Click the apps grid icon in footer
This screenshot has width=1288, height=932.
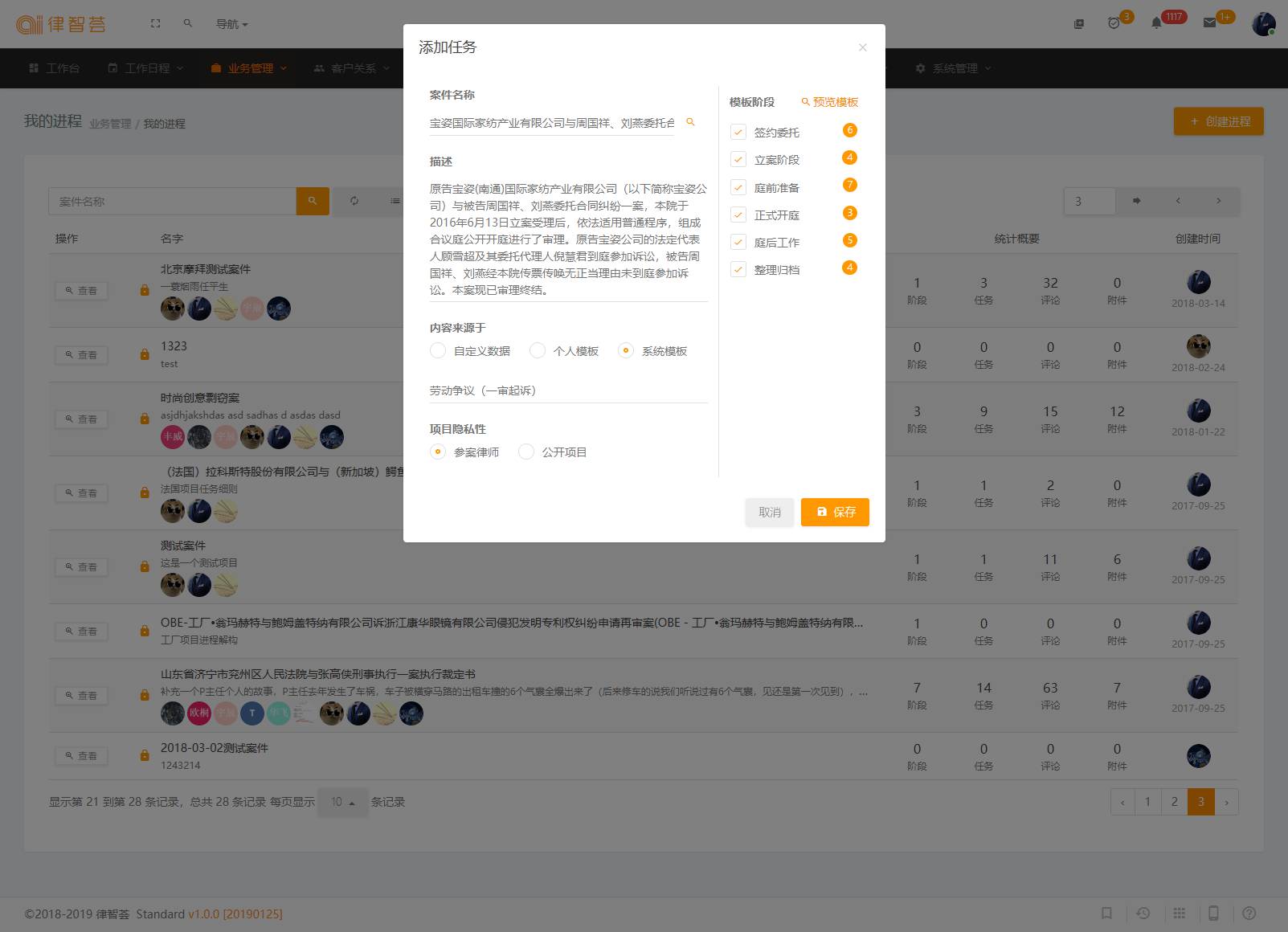click(x=1179, y=914)
